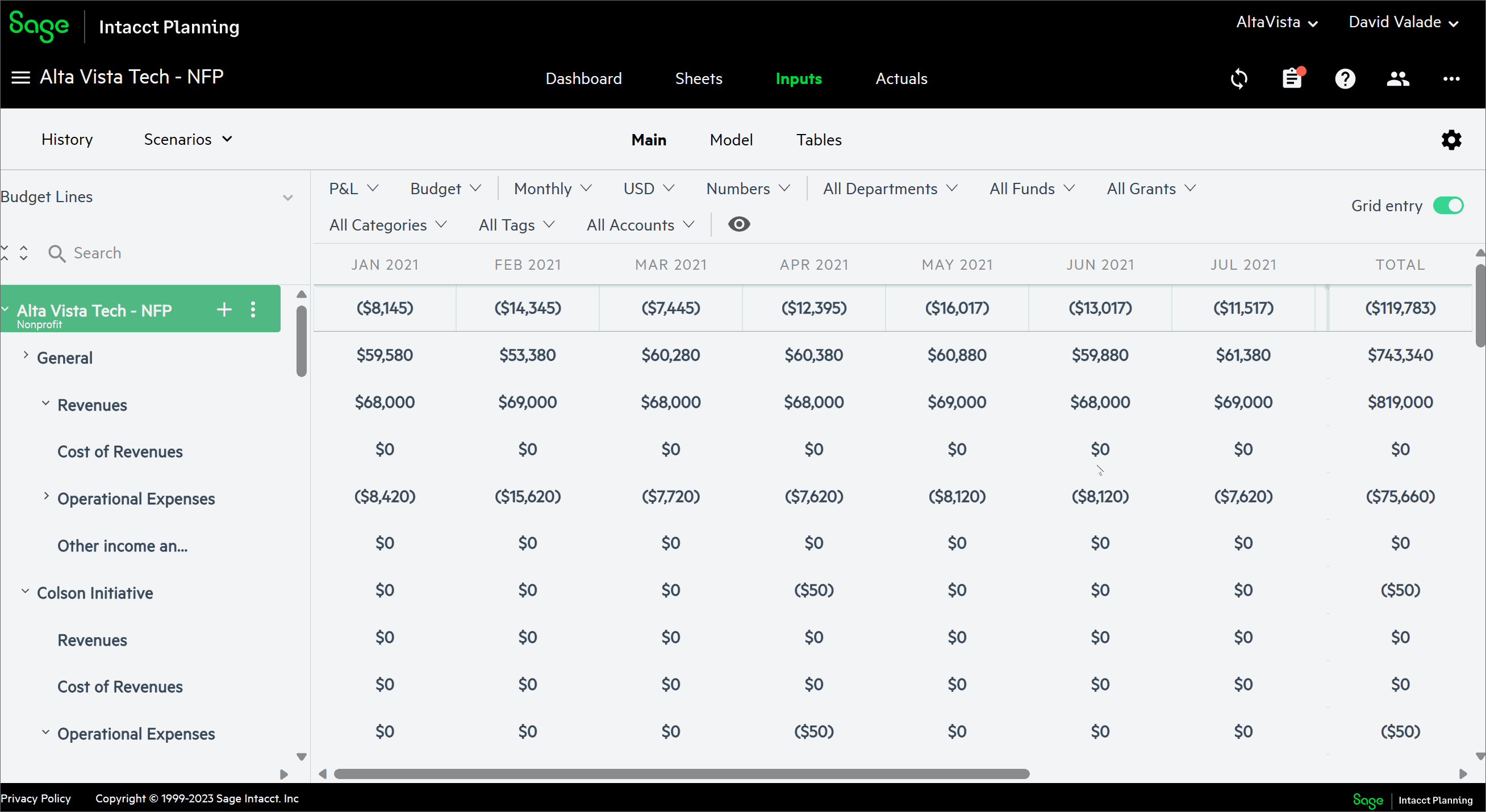Image resolution: width=1486 pixels, height=812 pixels.
Task: Open the three-dot more options menu
Action: point(1451,78)
